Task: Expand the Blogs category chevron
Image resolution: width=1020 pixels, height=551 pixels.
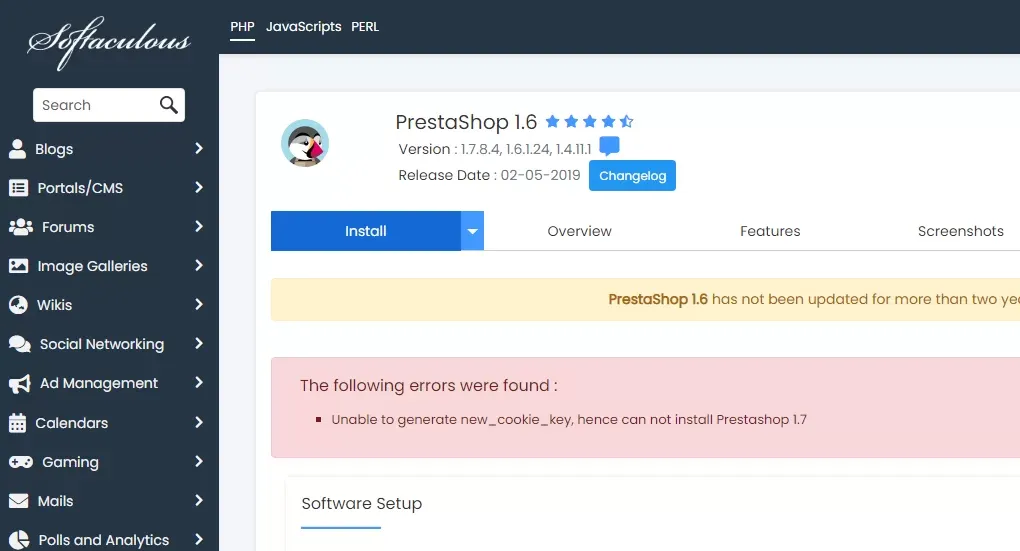Action: (198, 148)
